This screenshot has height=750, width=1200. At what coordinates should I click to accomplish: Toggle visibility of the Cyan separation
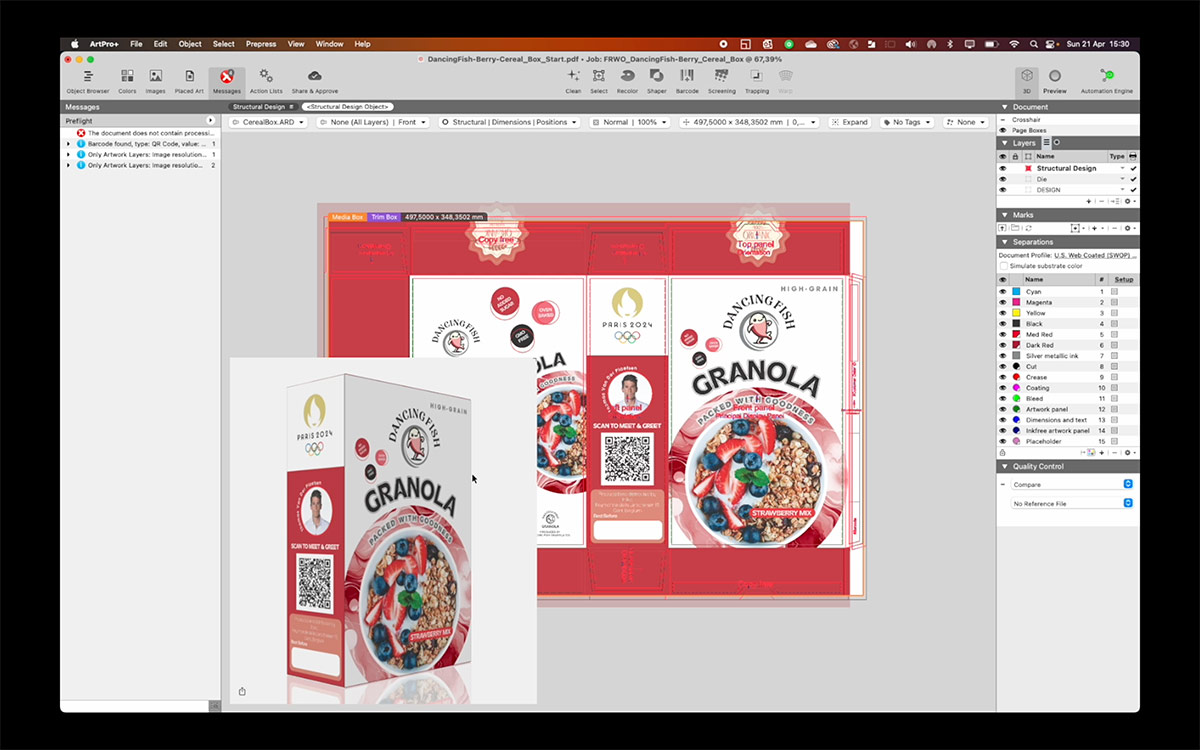[x=1003, y=292]
